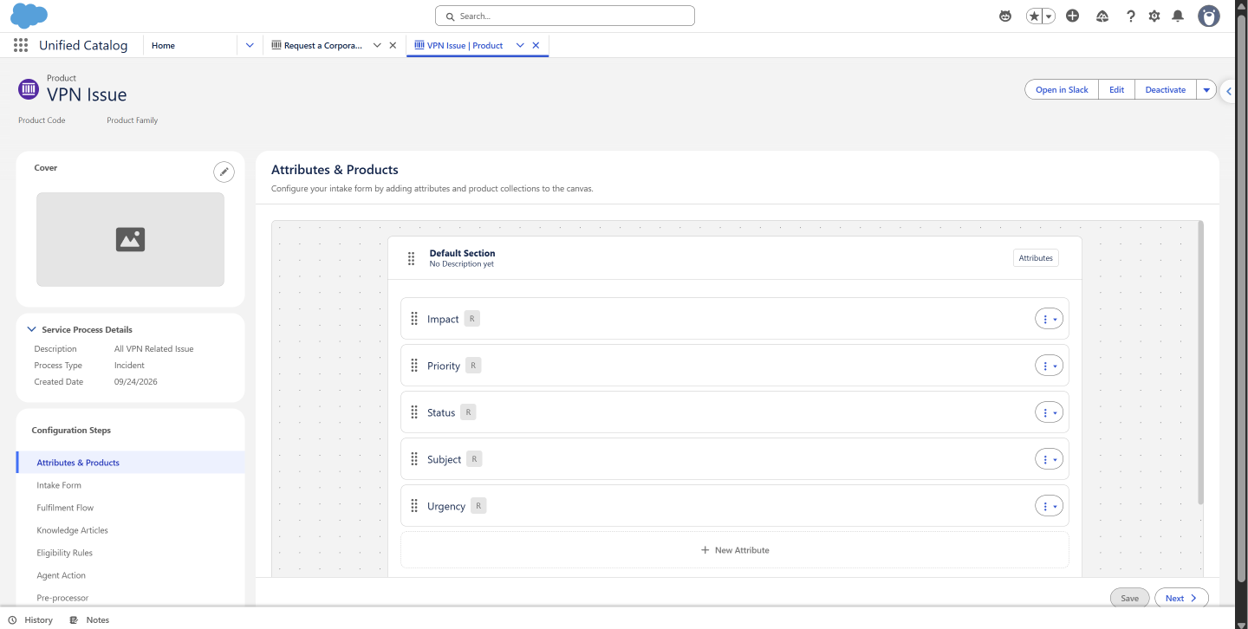Screen dimensions: 1248x629
Task: Close the Request a Corpora... tab
Action: click(x=392, y=45)
